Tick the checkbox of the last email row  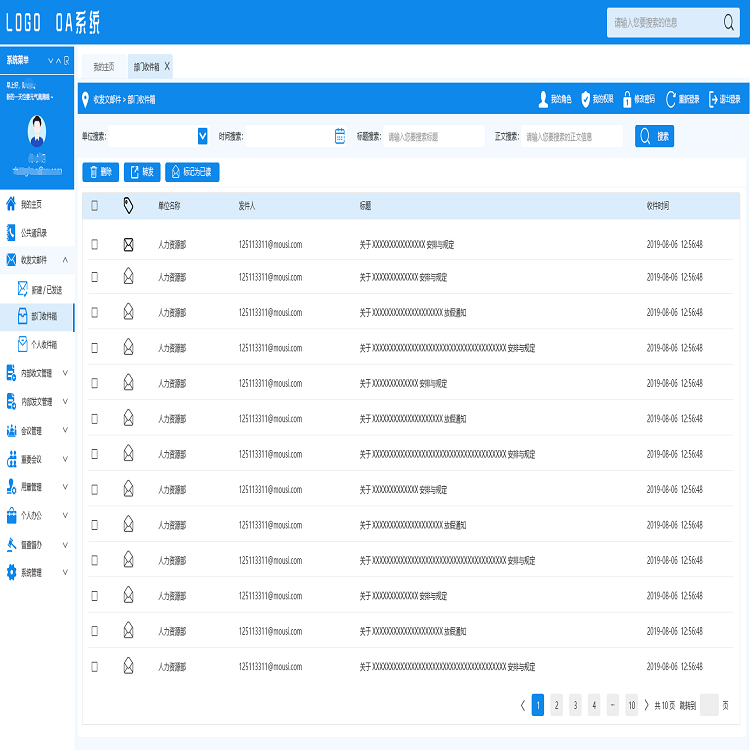(95, 666)
